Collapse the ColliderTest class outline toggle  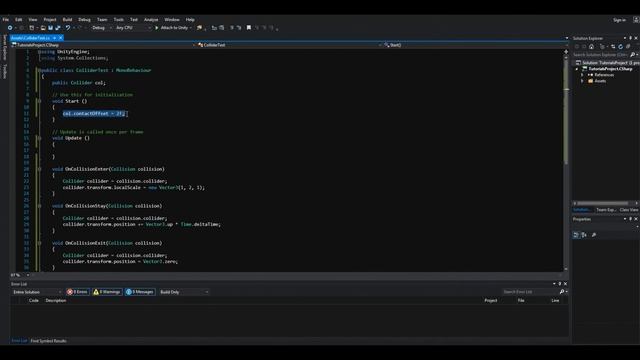click(39, 70)
